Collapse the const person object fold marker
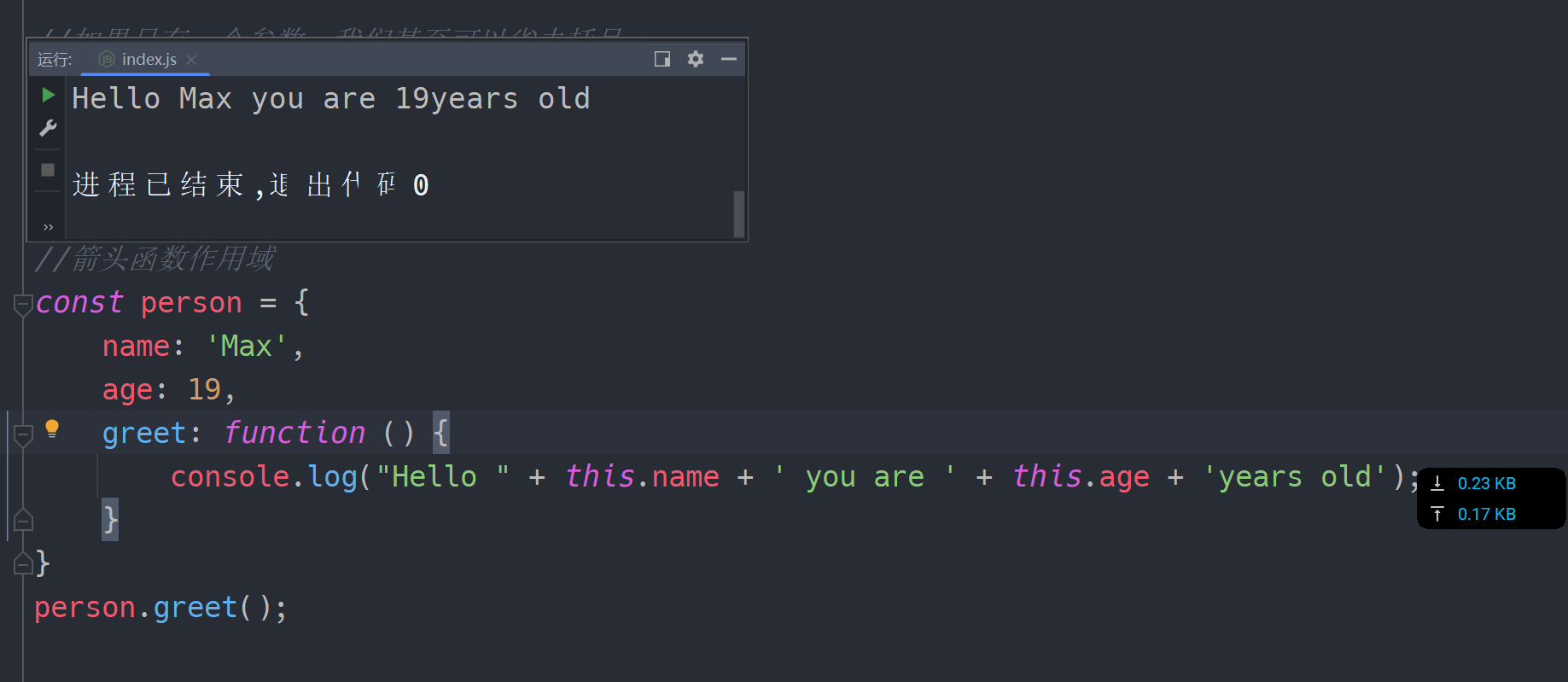Viewport: 1568px width, 682px height. tap(23, 304)
